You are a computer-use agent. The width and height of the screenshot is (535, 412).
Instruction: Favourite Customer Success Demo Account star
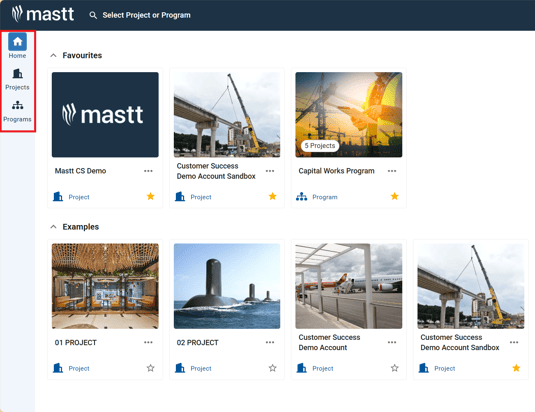[394, 368]
